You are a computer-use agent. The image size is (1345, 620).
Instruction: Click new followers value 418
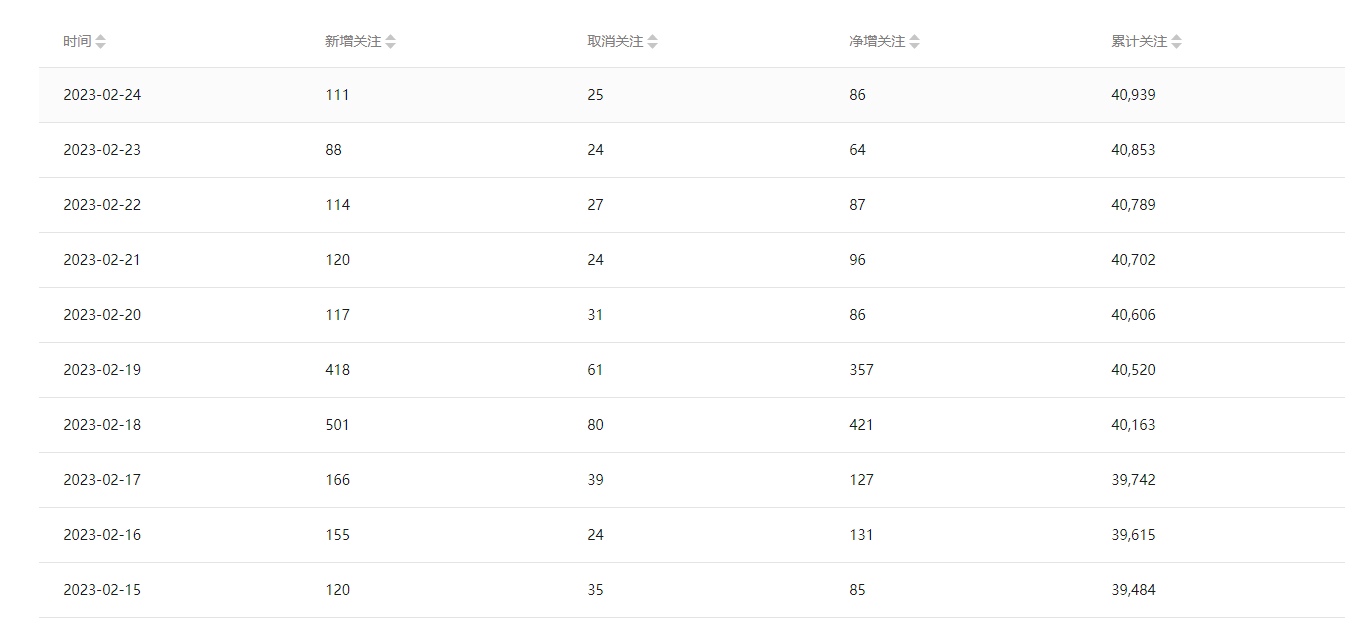coord(337,370)
